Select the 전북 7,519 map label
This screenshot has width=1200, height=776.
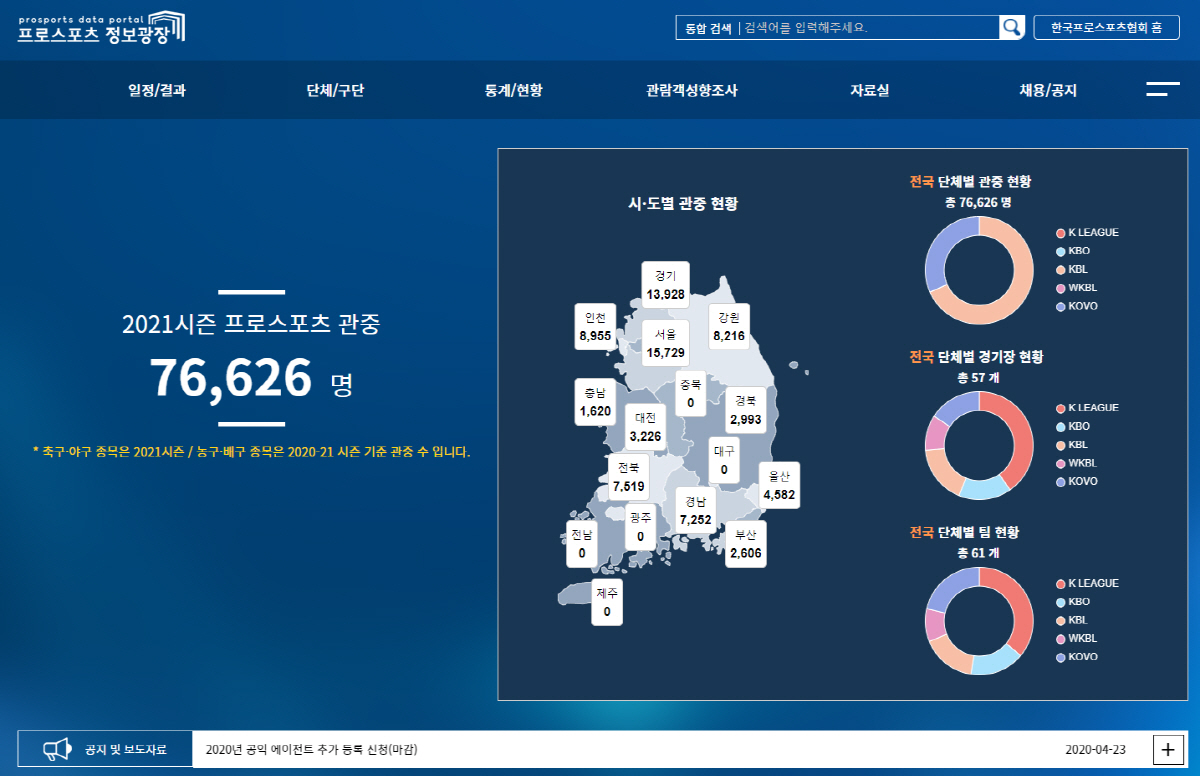click(x=628, y=476)
